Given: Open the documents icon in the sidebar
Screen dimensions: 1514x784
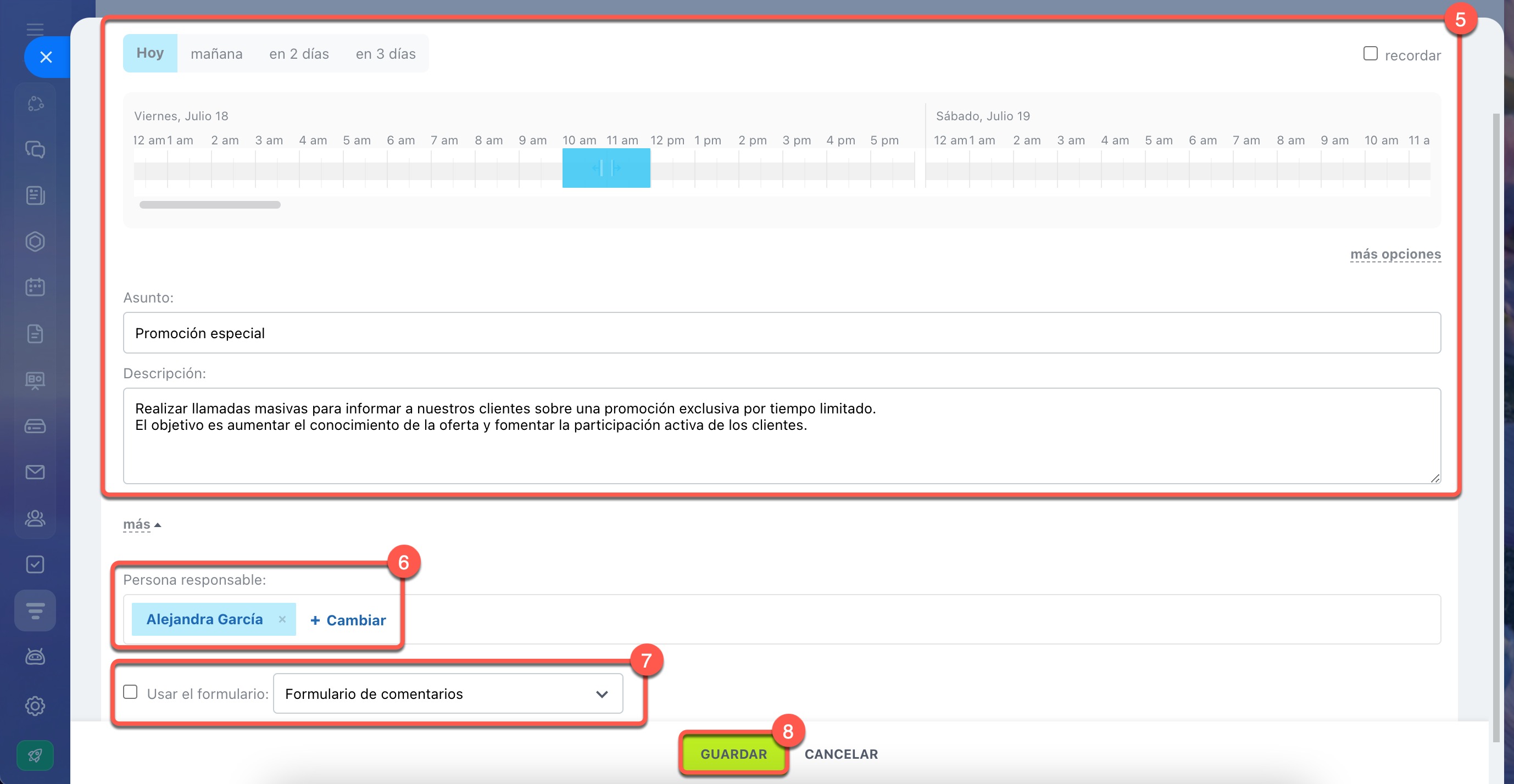Looking at the screenshot, I should pyautogui.click(x=35, y=334).
